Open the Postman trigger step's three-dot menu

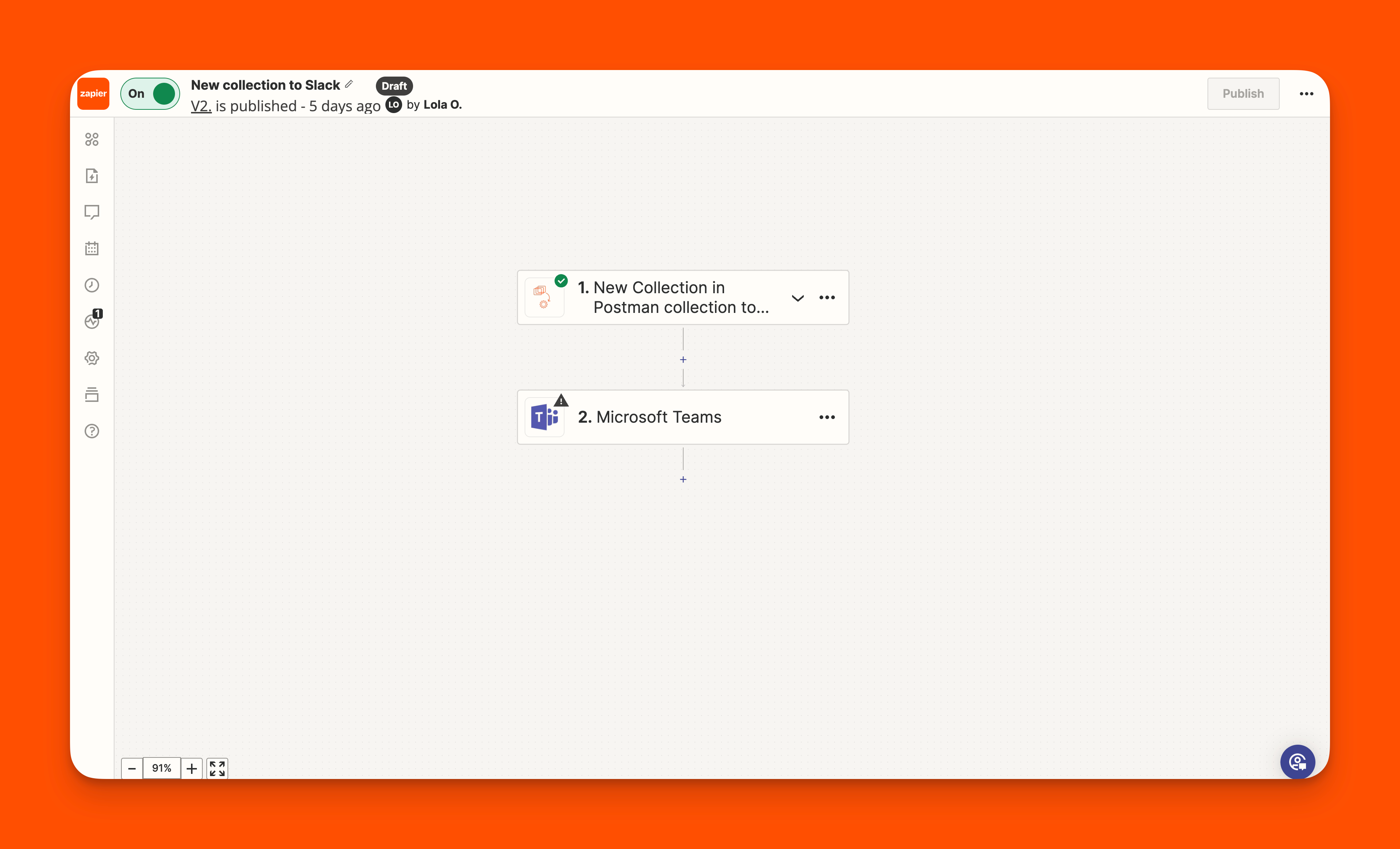827,298
